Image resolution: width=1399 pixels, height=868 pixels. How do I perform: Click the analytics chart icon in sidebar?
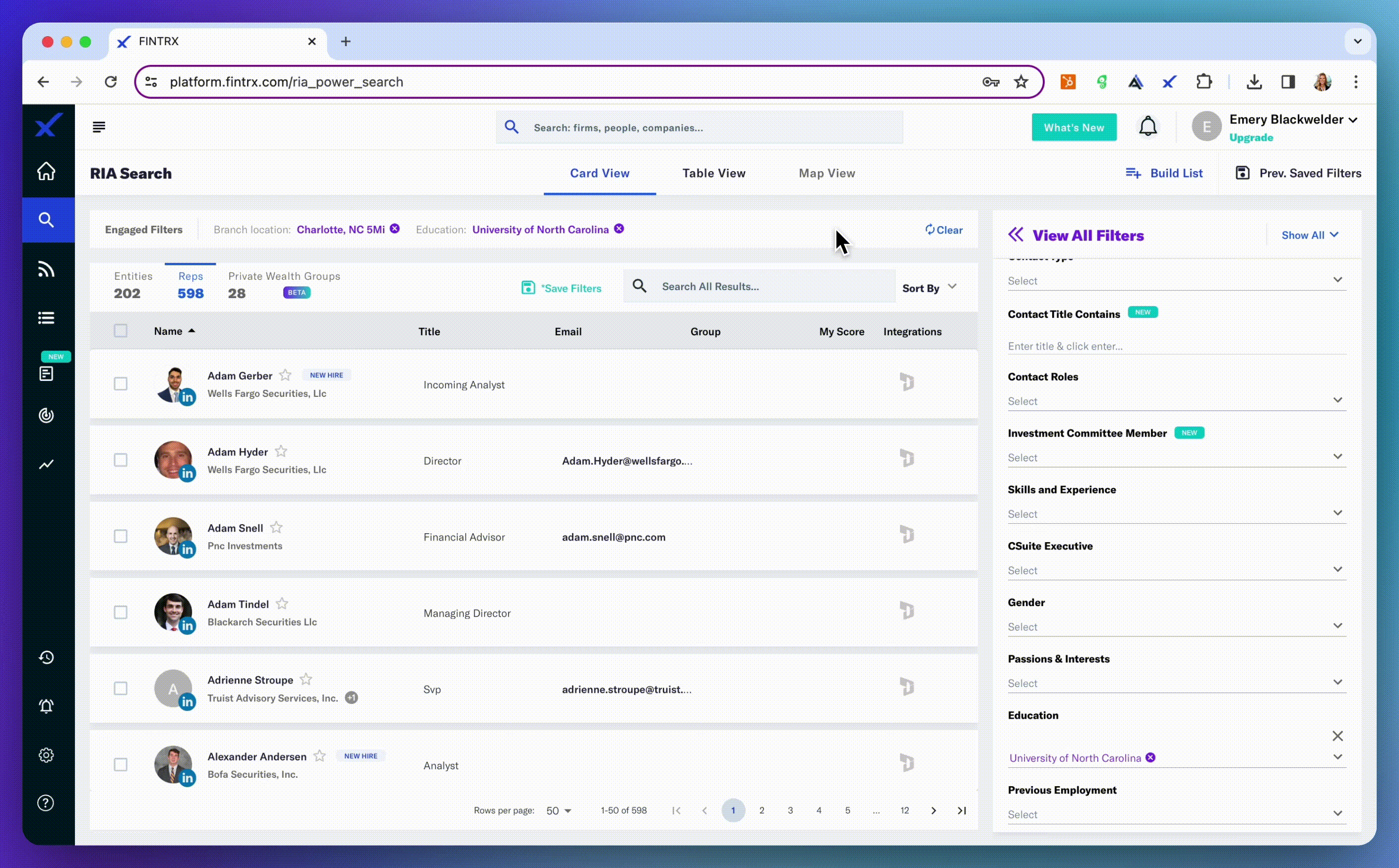point(46,463)
